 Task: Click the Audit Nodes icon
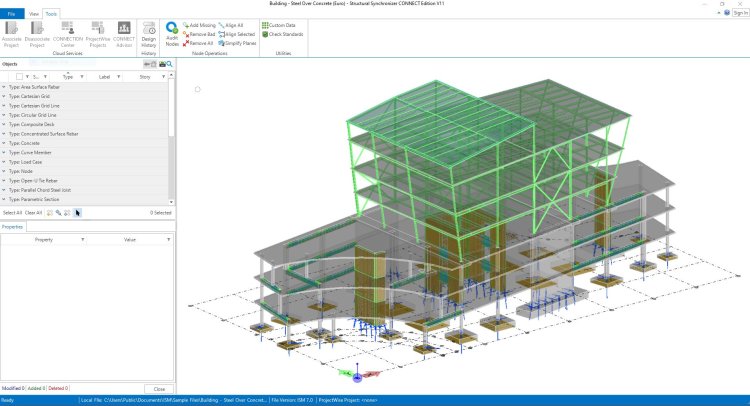[x=172, y=33]
